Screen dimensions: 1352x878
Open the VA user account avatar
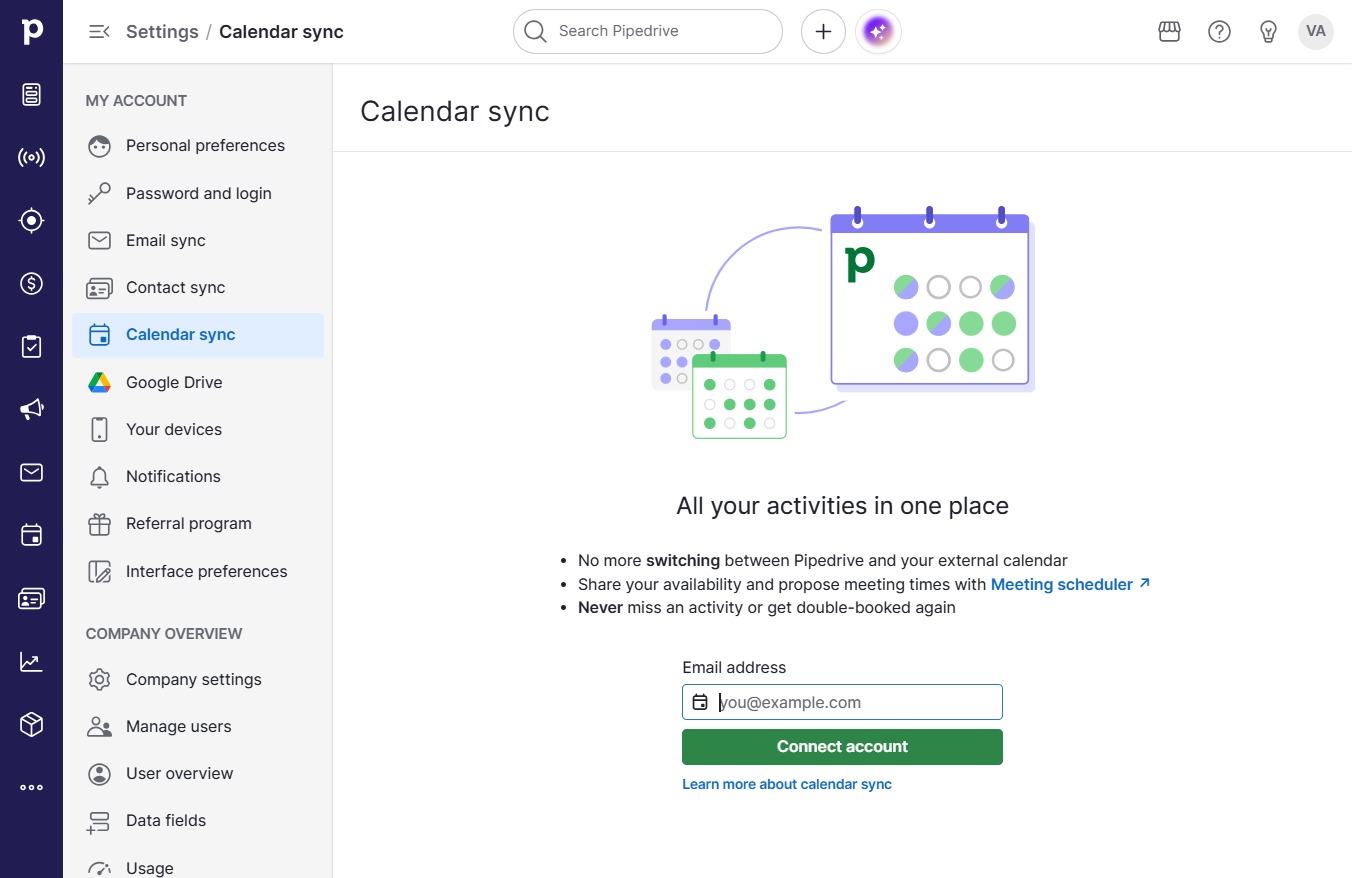coord(1316,32)
